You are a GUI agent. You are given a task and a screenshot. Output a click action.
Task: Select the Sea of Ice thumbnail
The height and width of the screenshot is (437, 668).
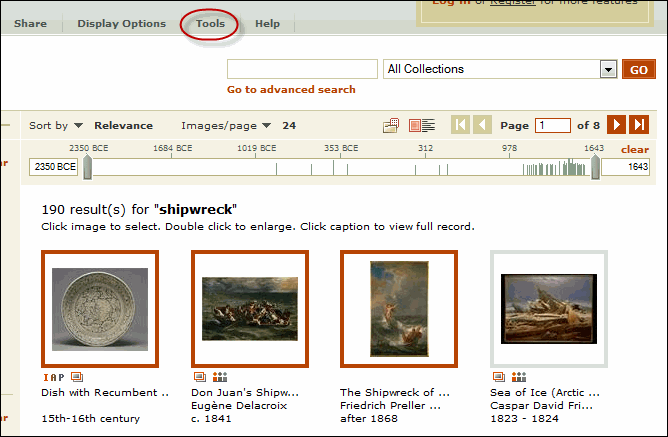549,309
